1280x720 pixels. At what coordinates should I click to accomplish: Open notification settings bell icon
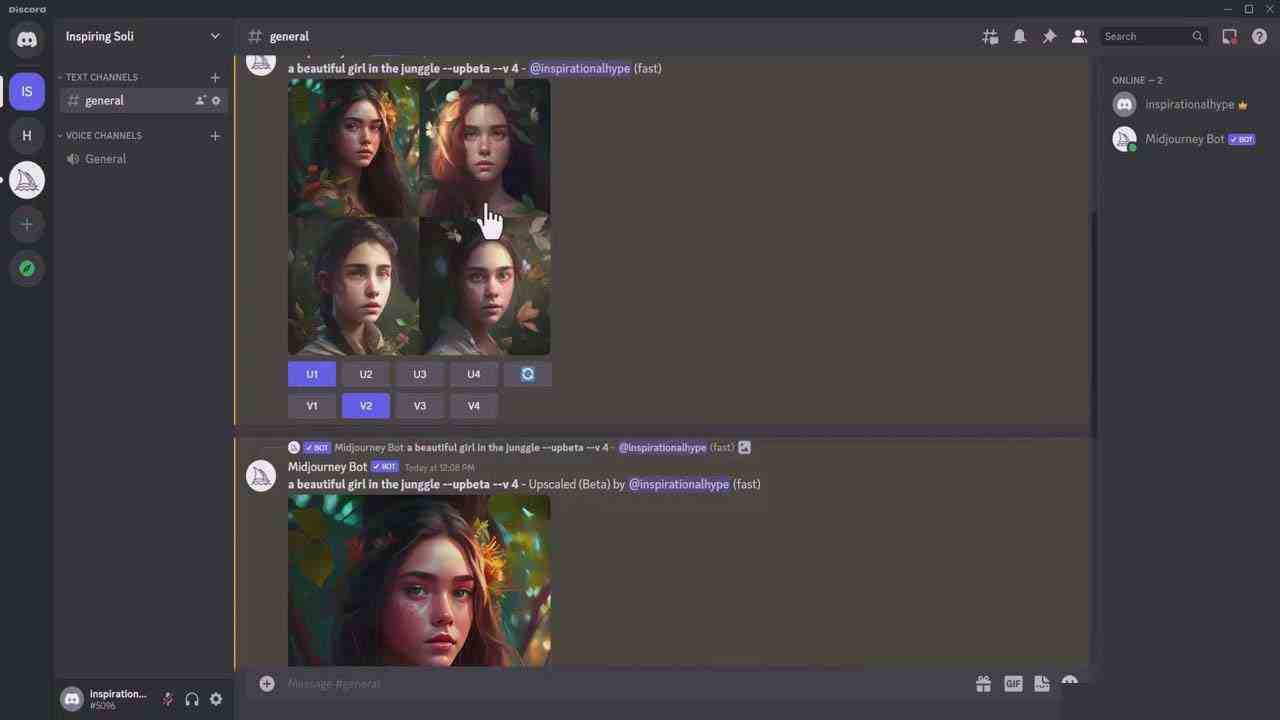1019,36
